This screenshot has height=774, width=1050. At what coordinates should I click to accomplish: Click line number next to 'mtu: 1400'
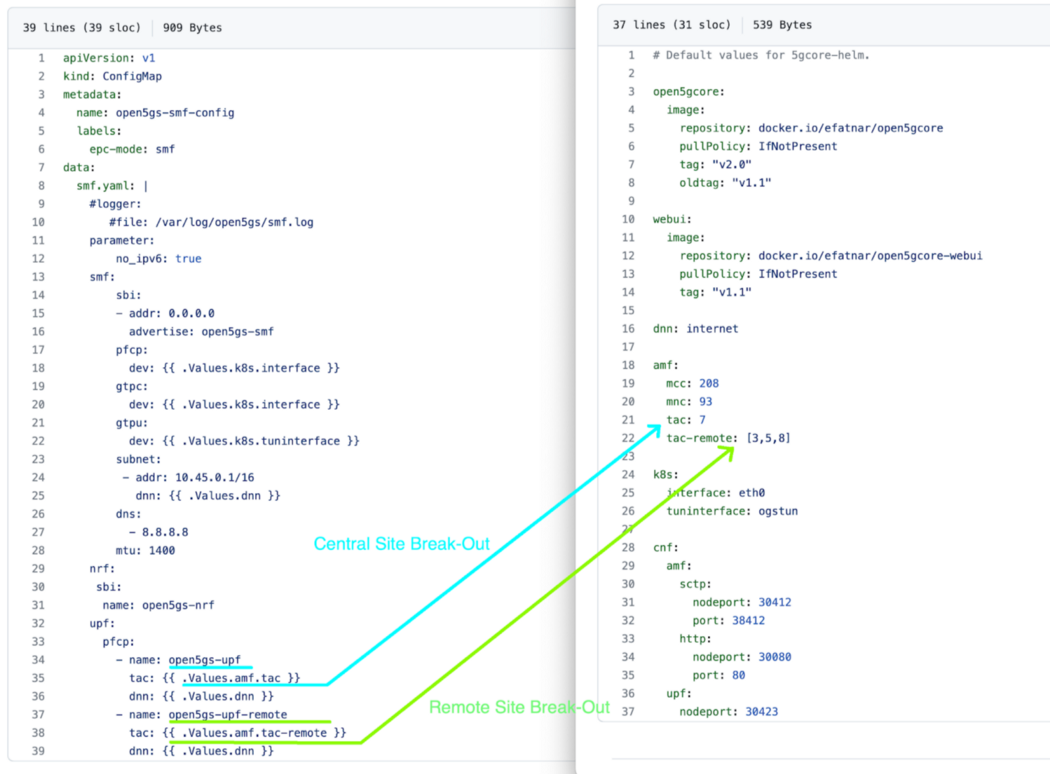pos(38,550)
